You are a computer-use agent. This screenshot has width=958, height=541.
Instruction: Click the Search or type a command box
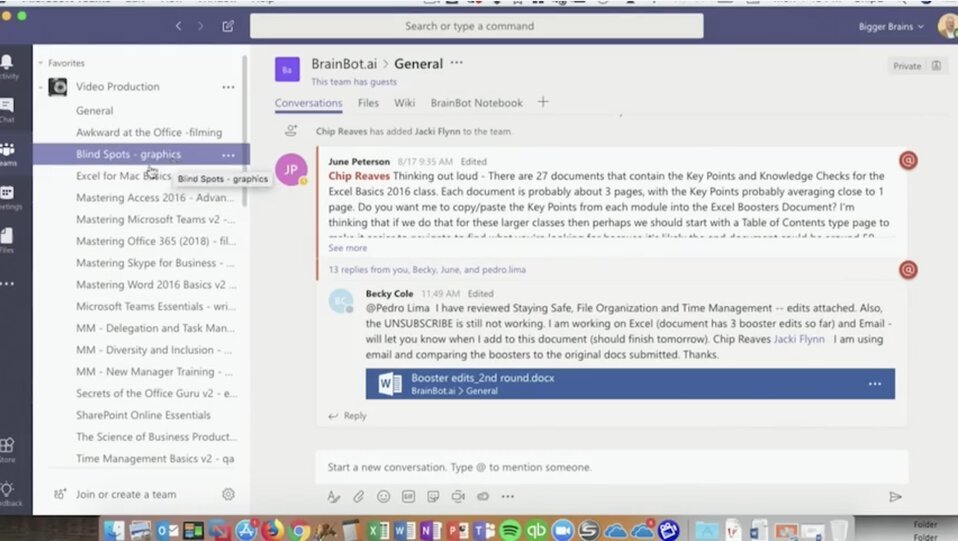point(477,26)
